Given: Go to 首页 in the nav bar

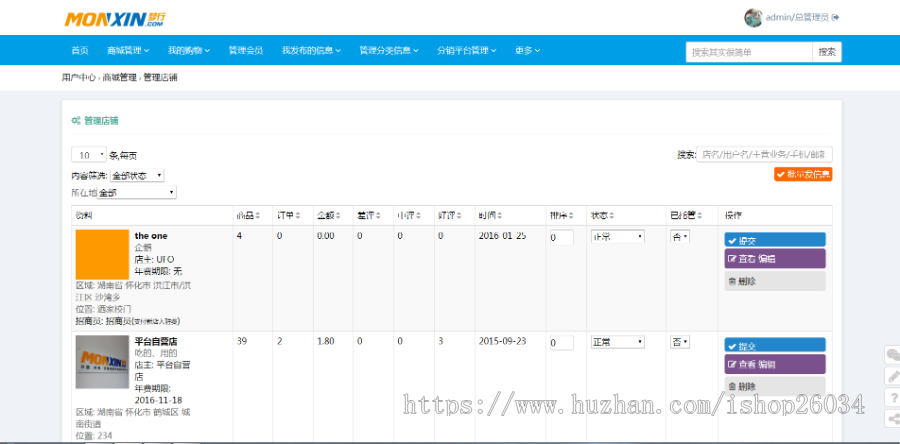Looking at the screenshot, I should (x=80, y=50).
